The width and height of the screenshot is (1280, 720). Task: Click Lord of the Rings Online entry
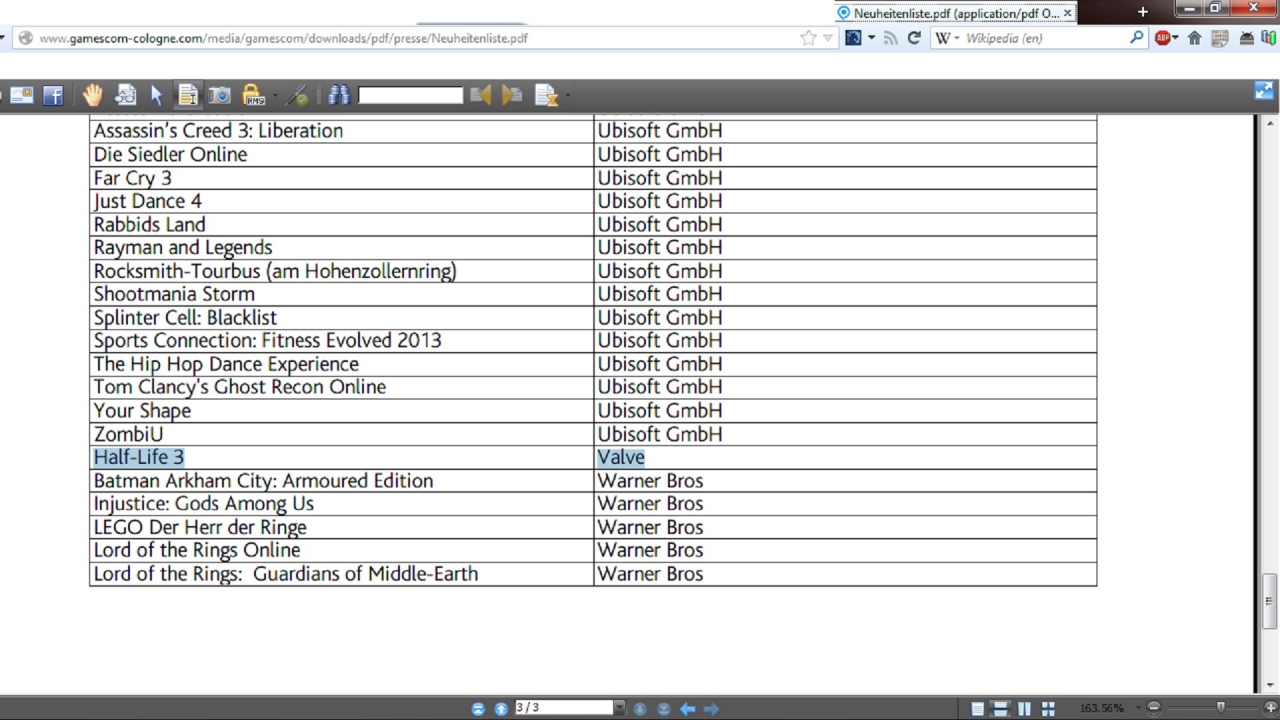pos(197,550)
